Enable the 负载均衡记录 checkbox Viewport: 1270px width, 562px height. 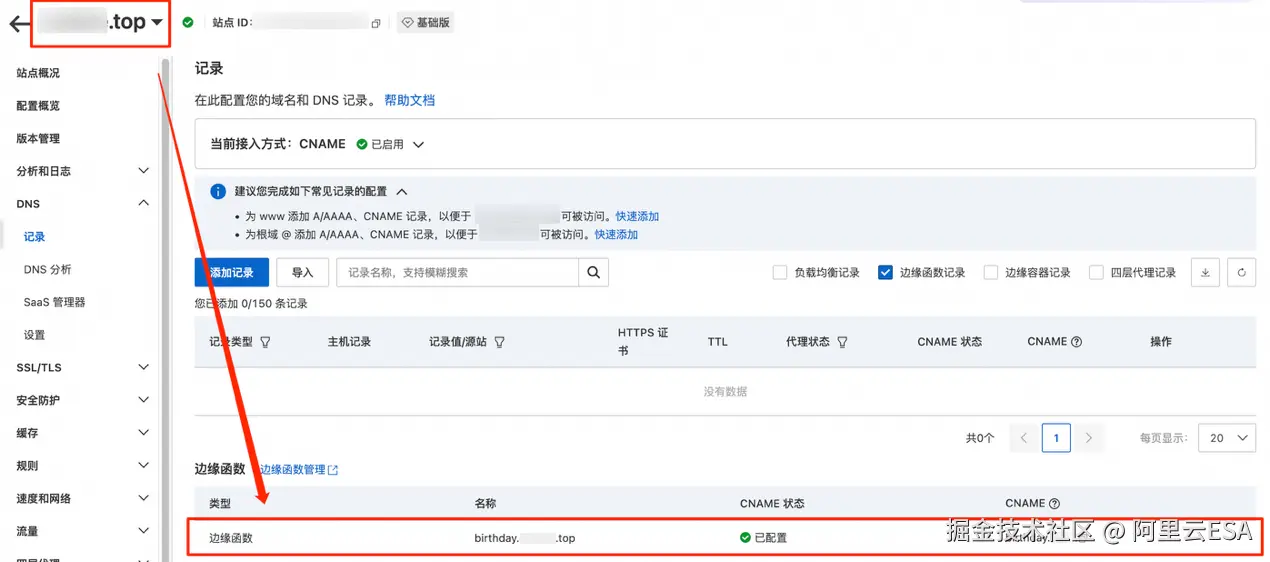coord(780,273)
